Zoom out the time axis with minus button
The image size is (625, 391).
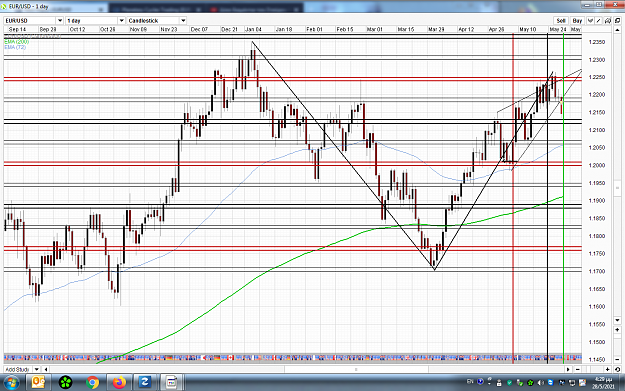coord(578,369)
